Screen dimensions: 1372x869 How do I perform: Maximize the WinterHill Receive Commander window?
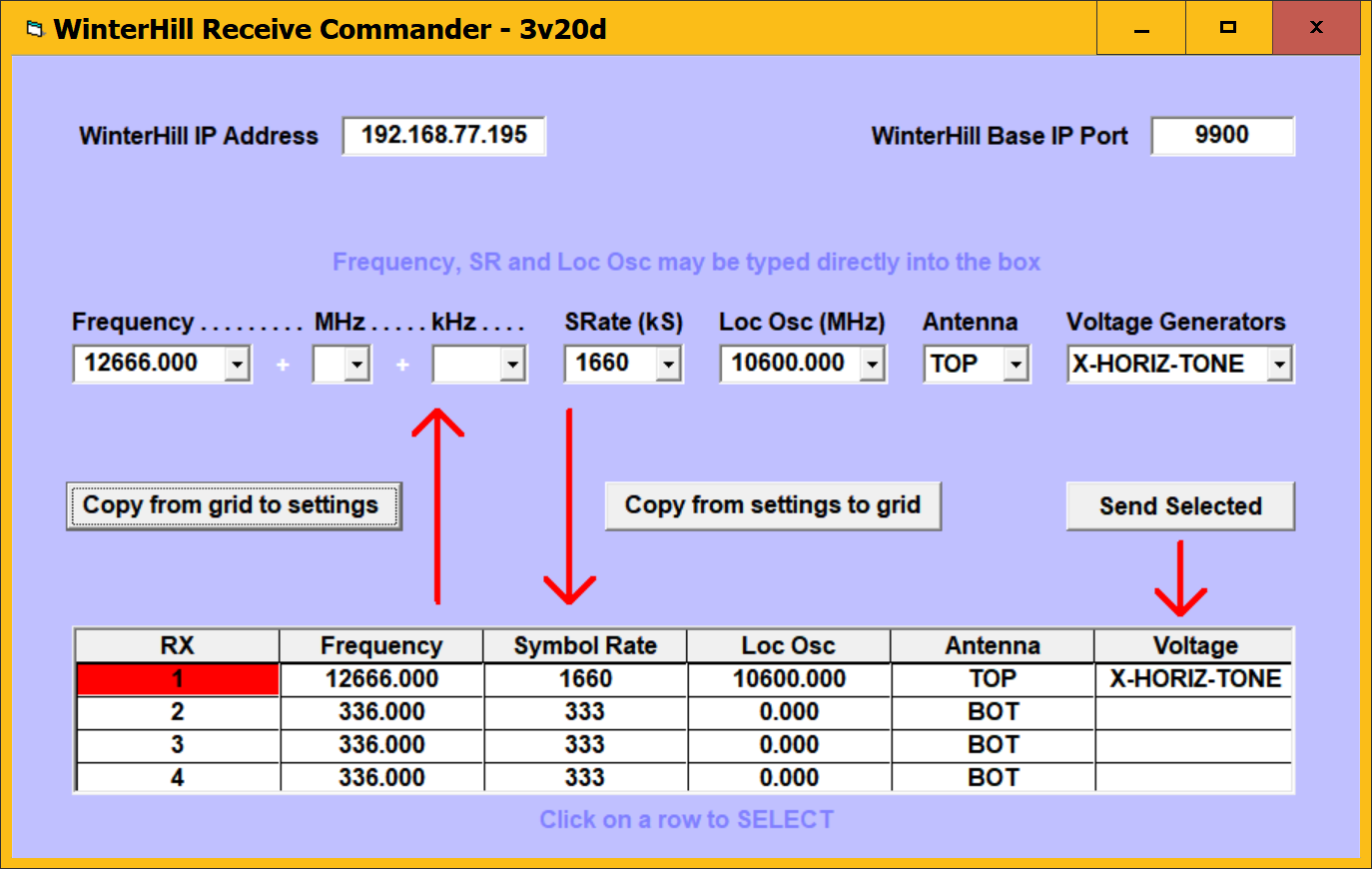(1229, 28)
